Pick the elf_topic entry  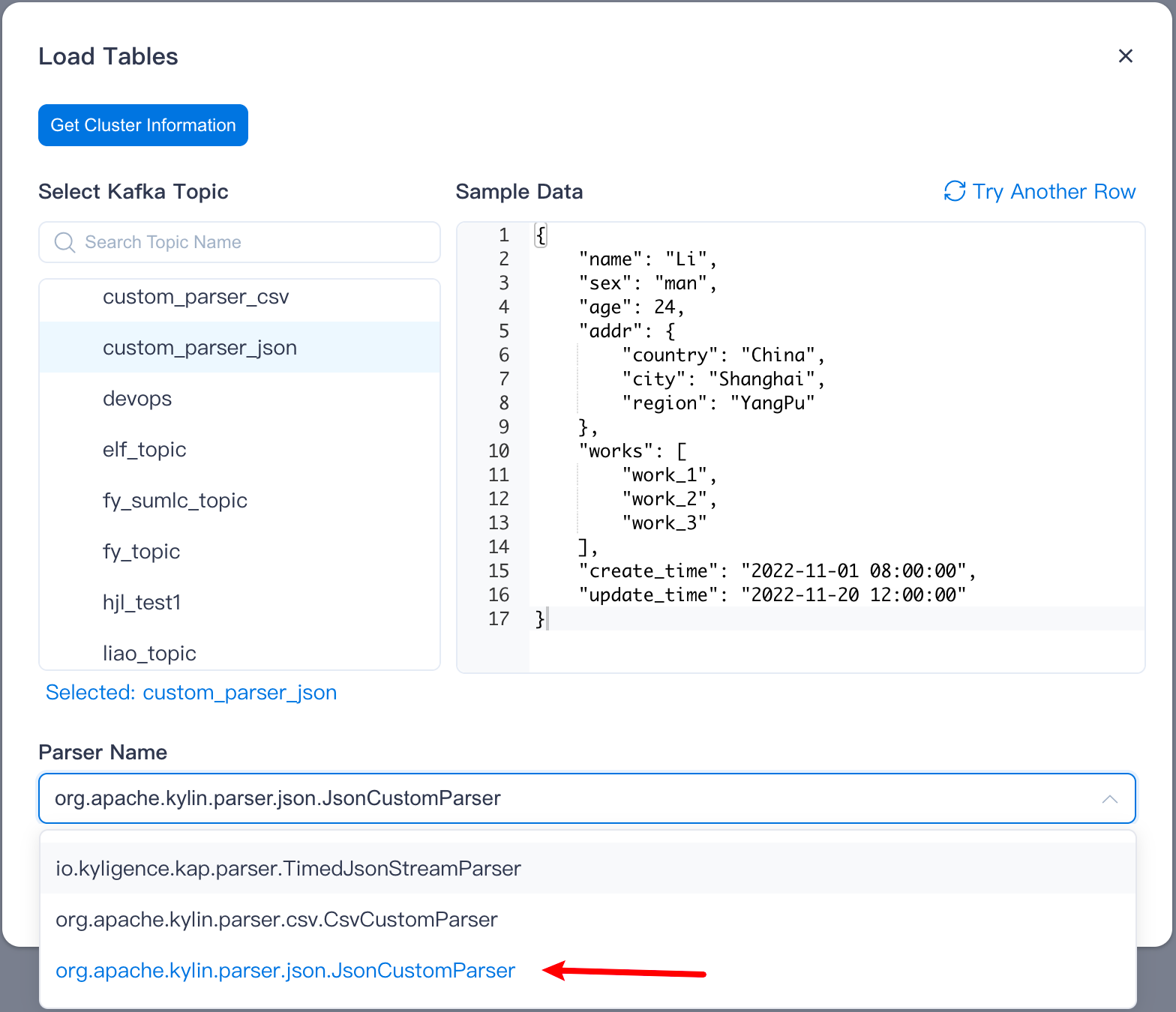pos(145,450)
